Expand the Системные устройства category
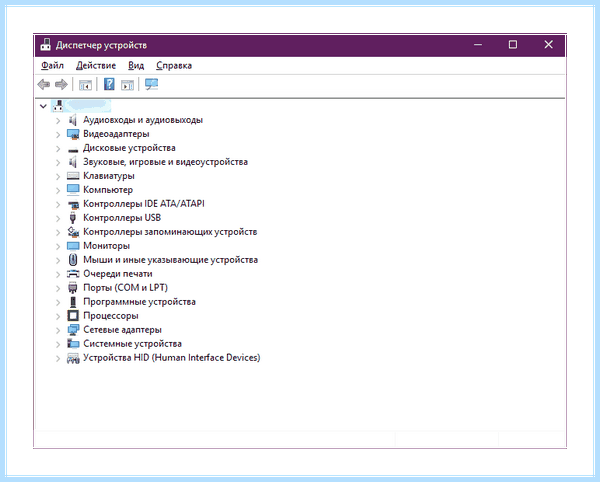 pyautogui.click(x=58, y=344)
